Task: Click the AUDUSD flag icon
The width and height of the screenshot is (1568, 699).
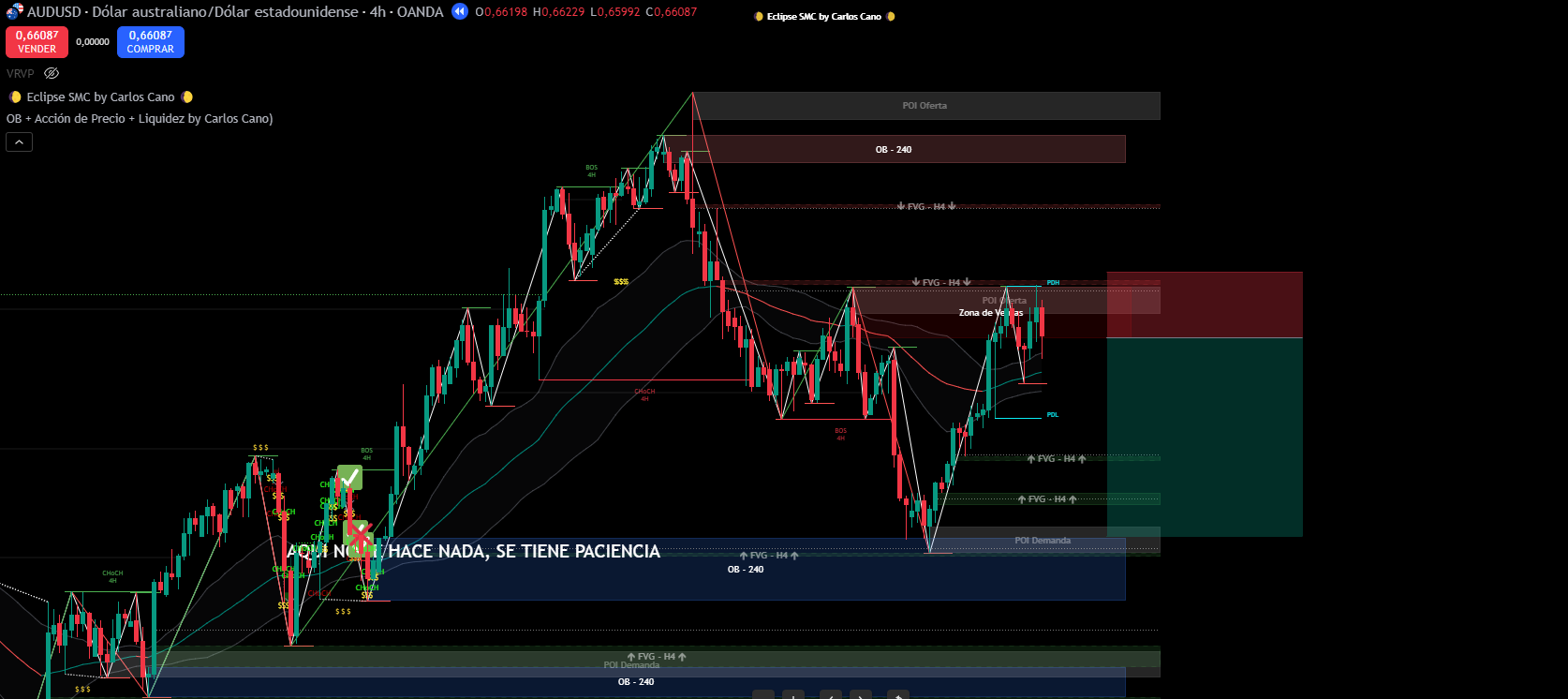Action: tap(14, 12)
